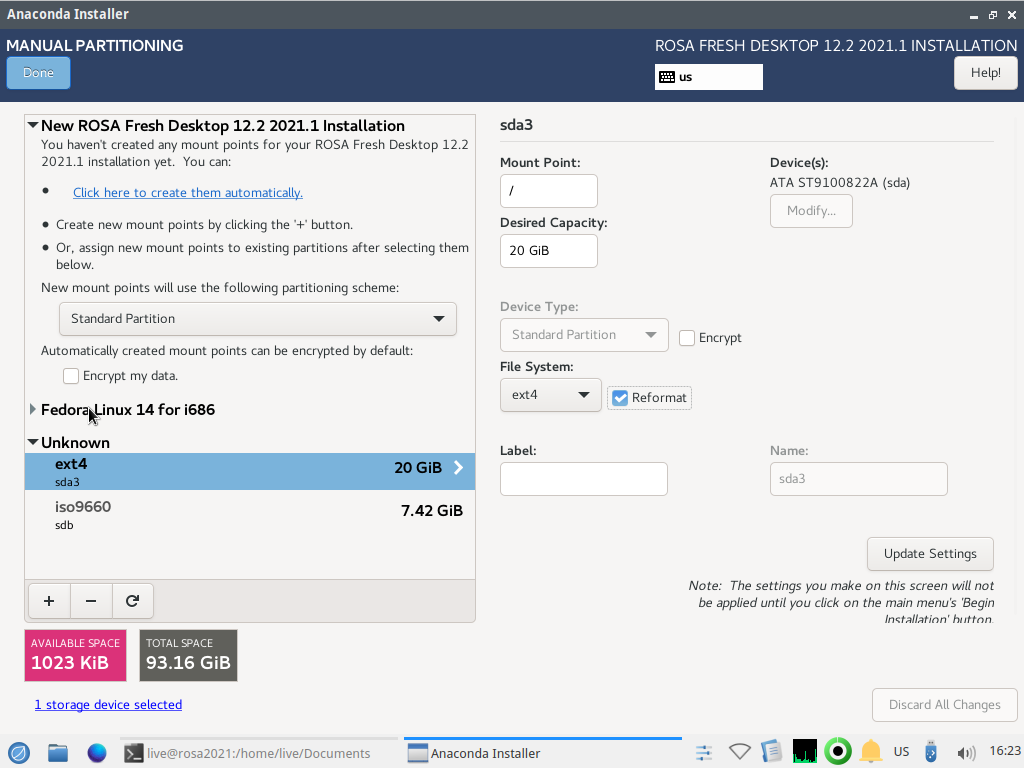Click the minus button to remove mount point
Viewport: 1024px width, 768px height.
pyautogui.click(x=91, y=601)
